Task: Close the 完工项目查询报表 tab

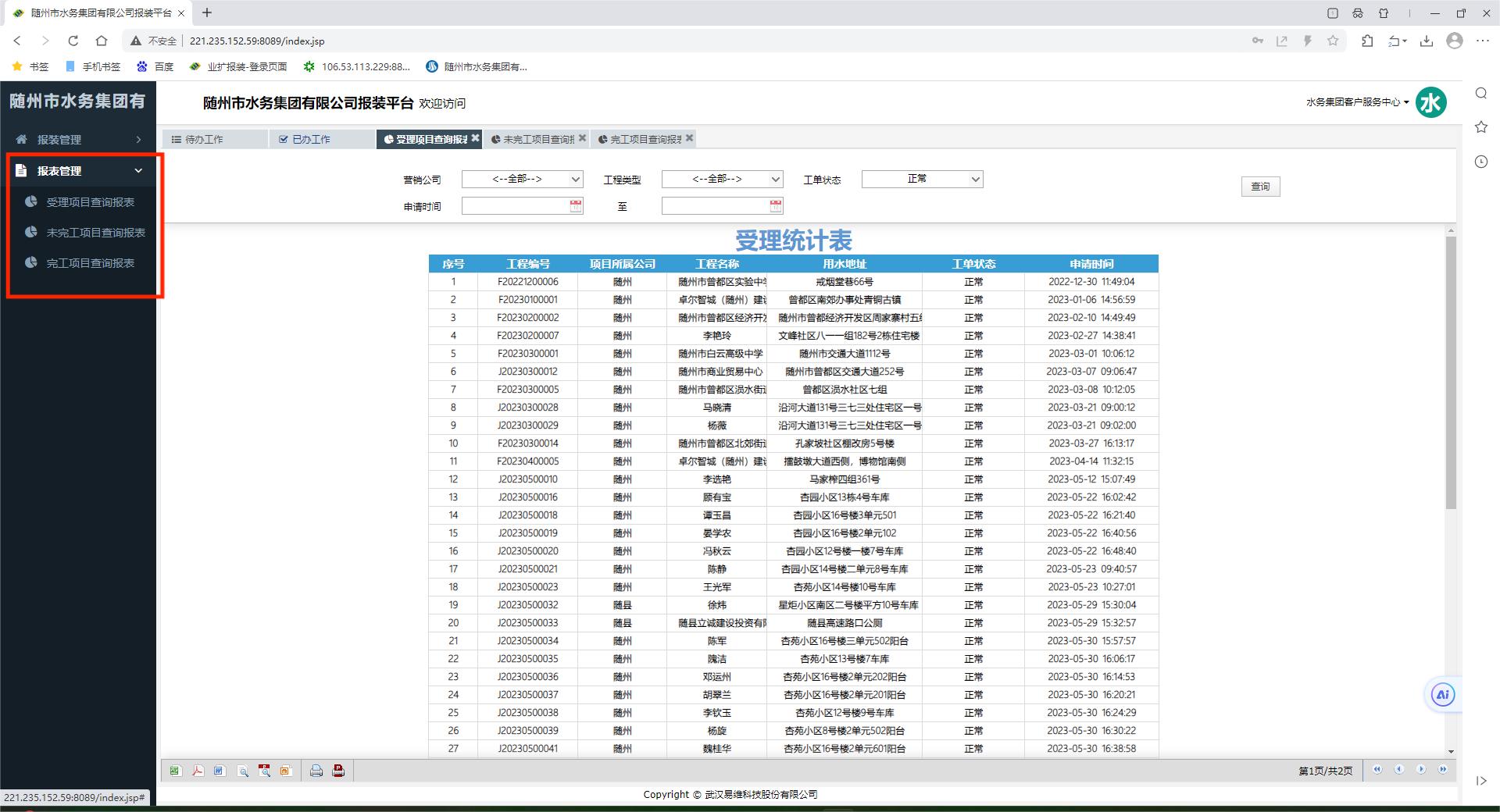Action: 689,138
